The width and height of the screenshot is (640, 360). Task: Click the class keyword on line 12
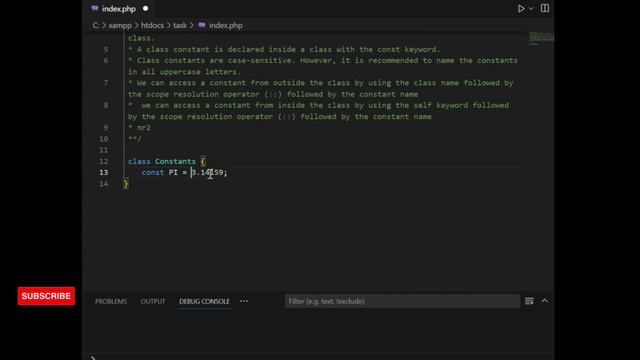[x=139, y=161]
